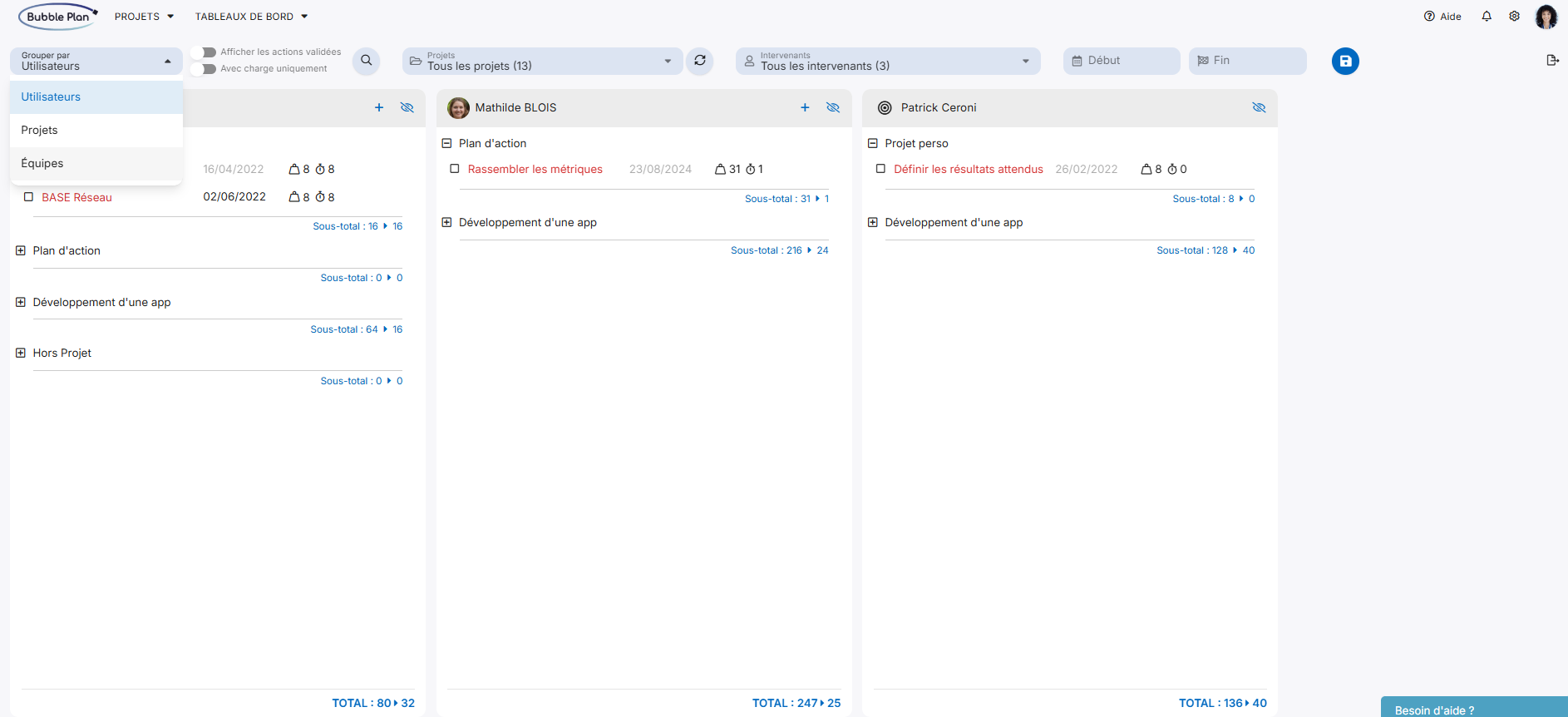Hide the first user column with the eye icon
Image resolution: width=1568 pixels, height=717 pixels.
click(407, 107)
